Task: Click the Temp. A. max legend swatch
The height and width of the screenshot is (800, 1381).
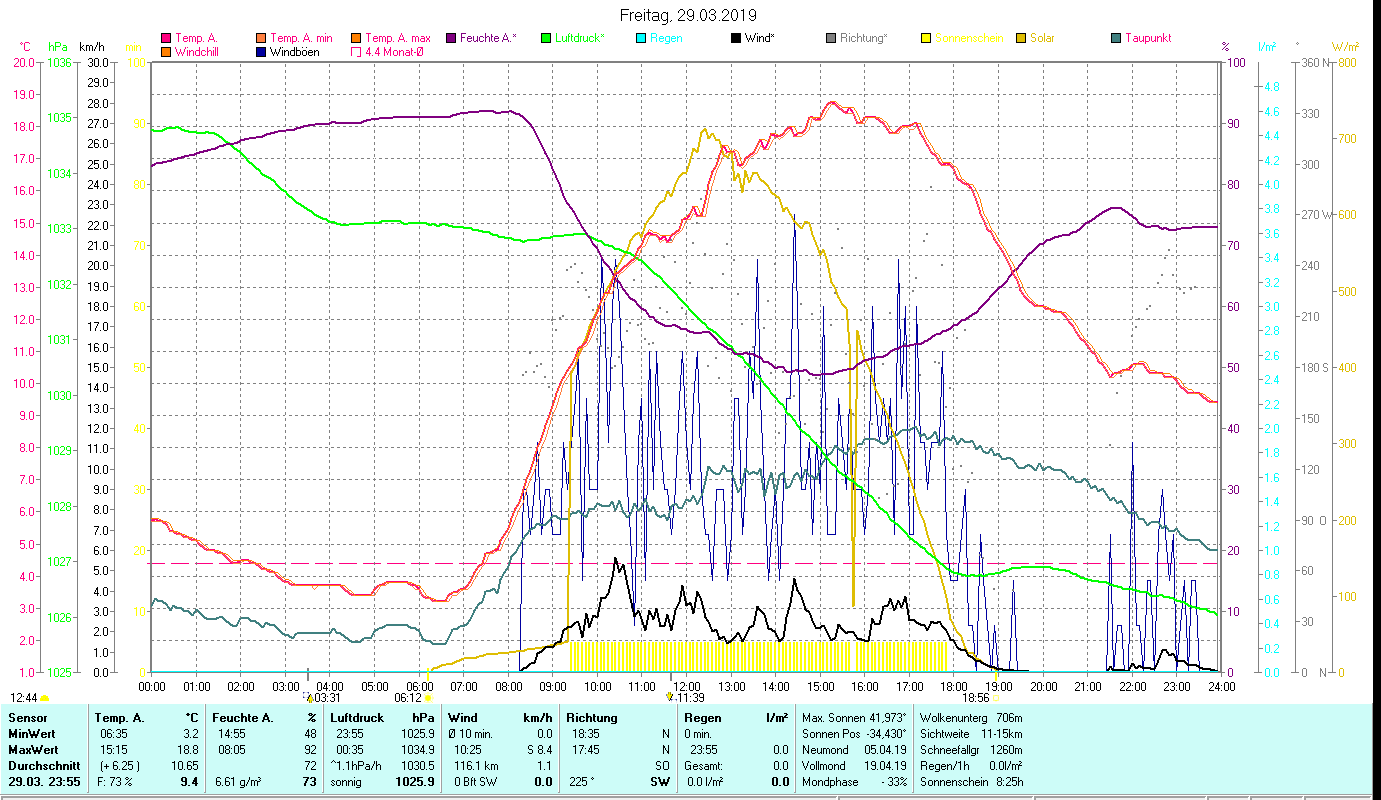Action: pos(355,38)
